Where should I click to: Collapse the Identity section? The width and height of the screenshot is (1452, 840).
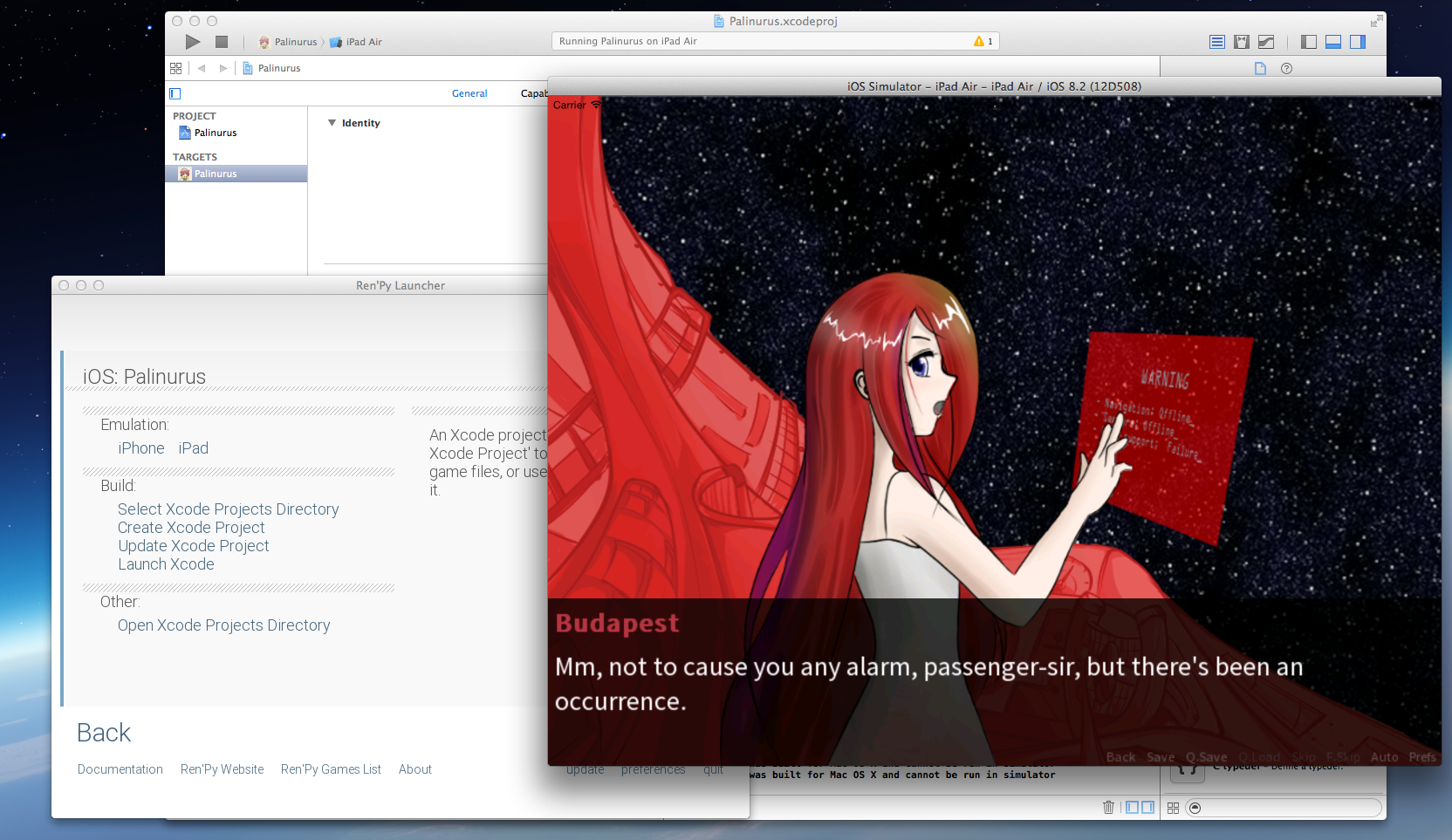332,123
